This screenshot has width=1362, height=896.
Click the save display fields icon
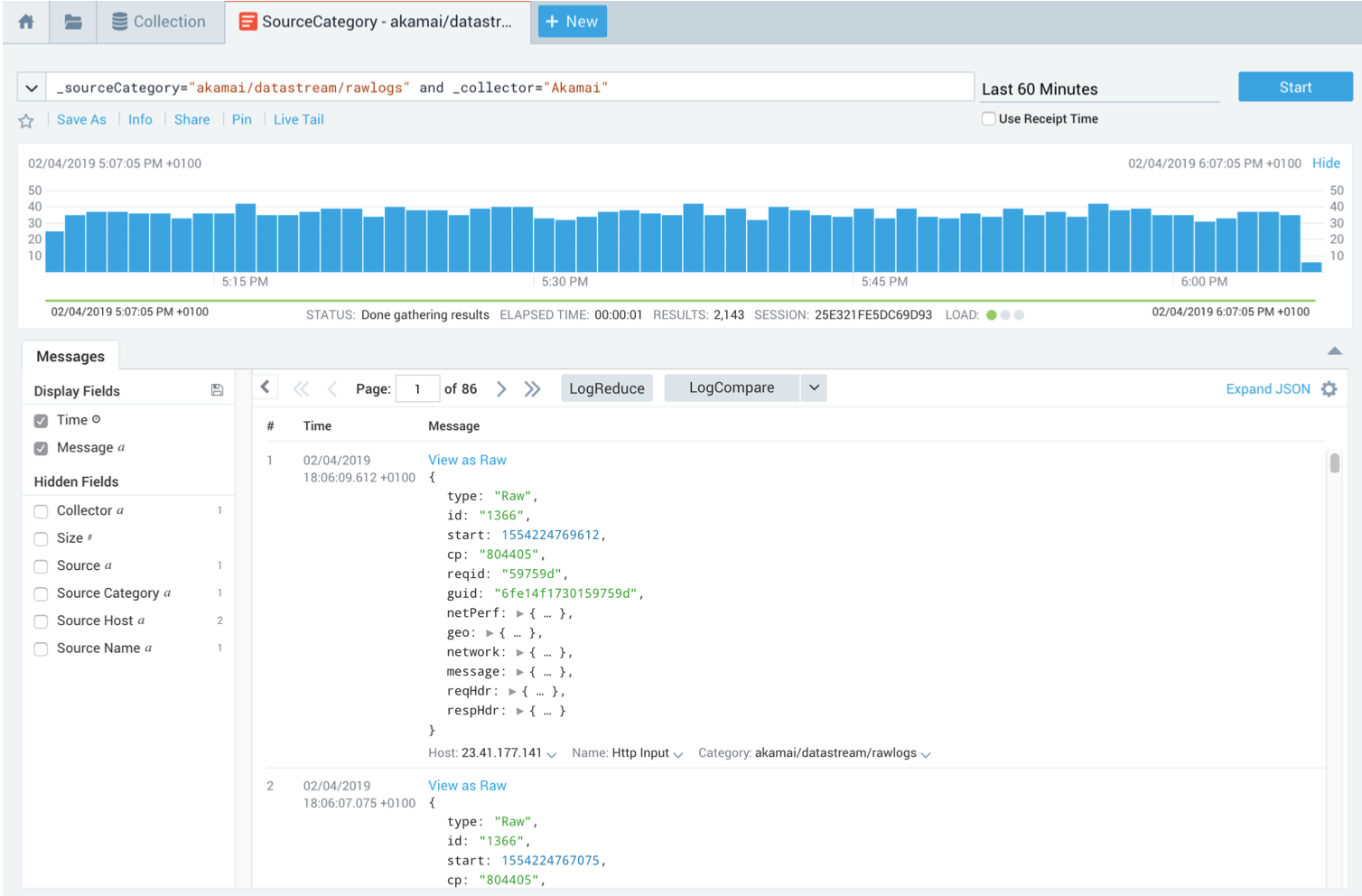pyautogui.click(x=217, y=390)
